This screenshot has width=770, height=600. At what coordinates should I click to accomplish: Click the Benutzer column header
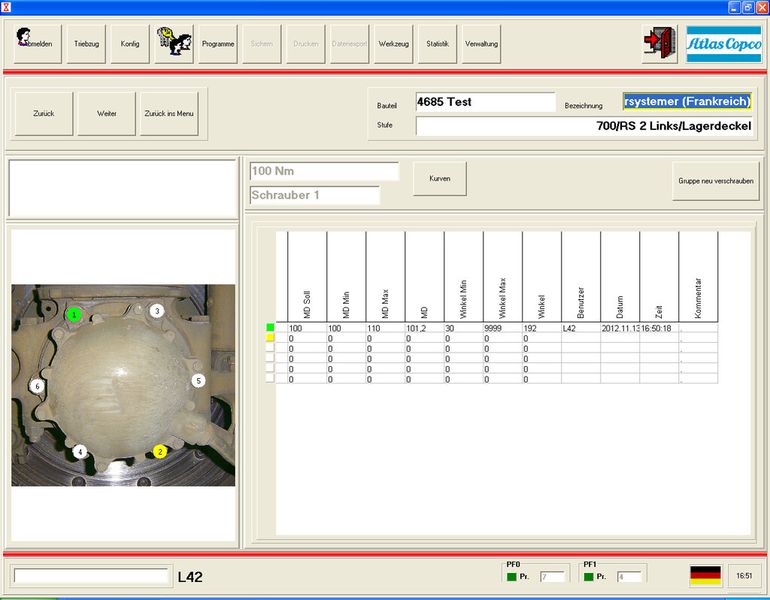coord(581,277)
